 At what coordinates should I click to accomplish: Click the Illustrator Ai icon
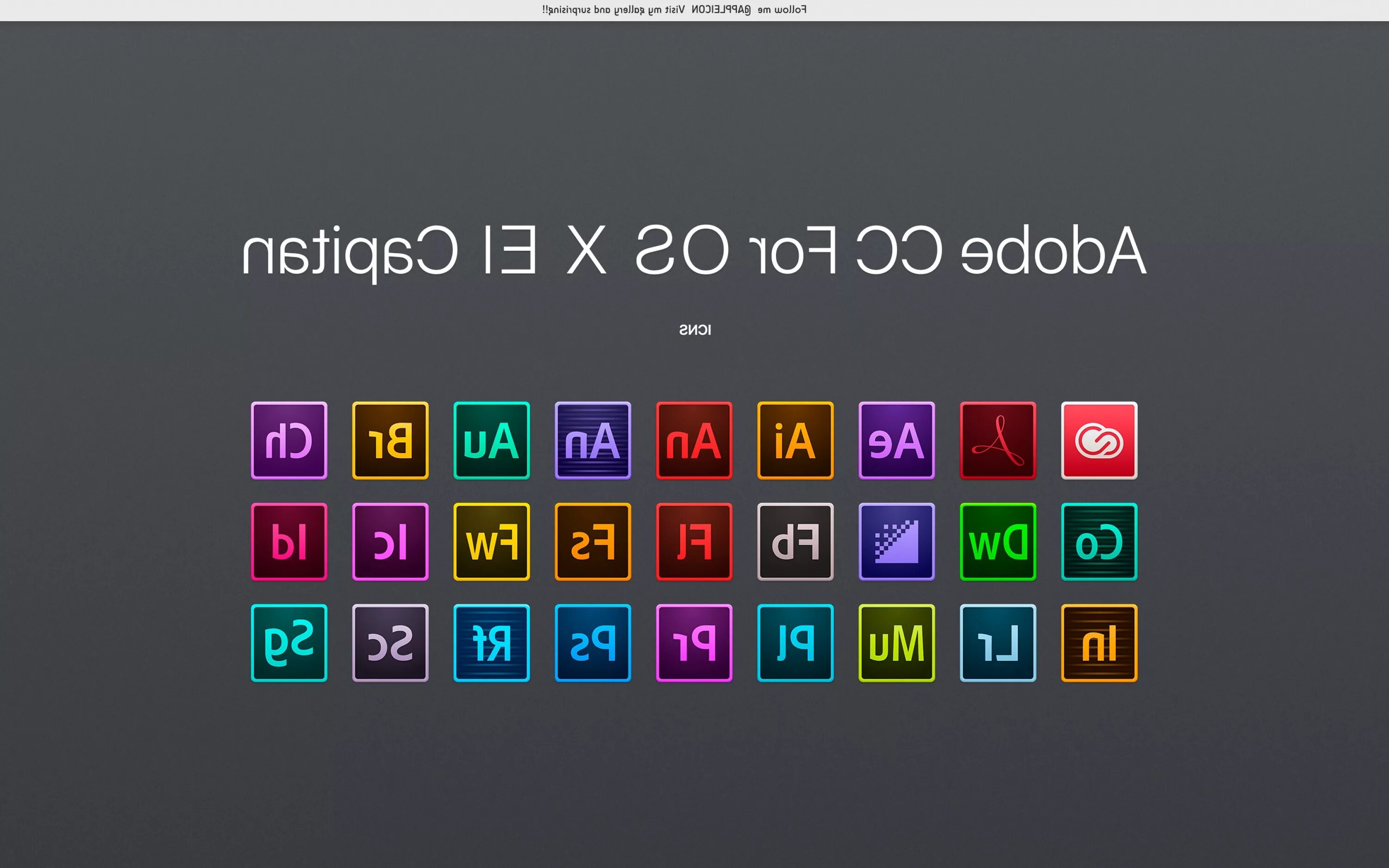click(795, 440)
